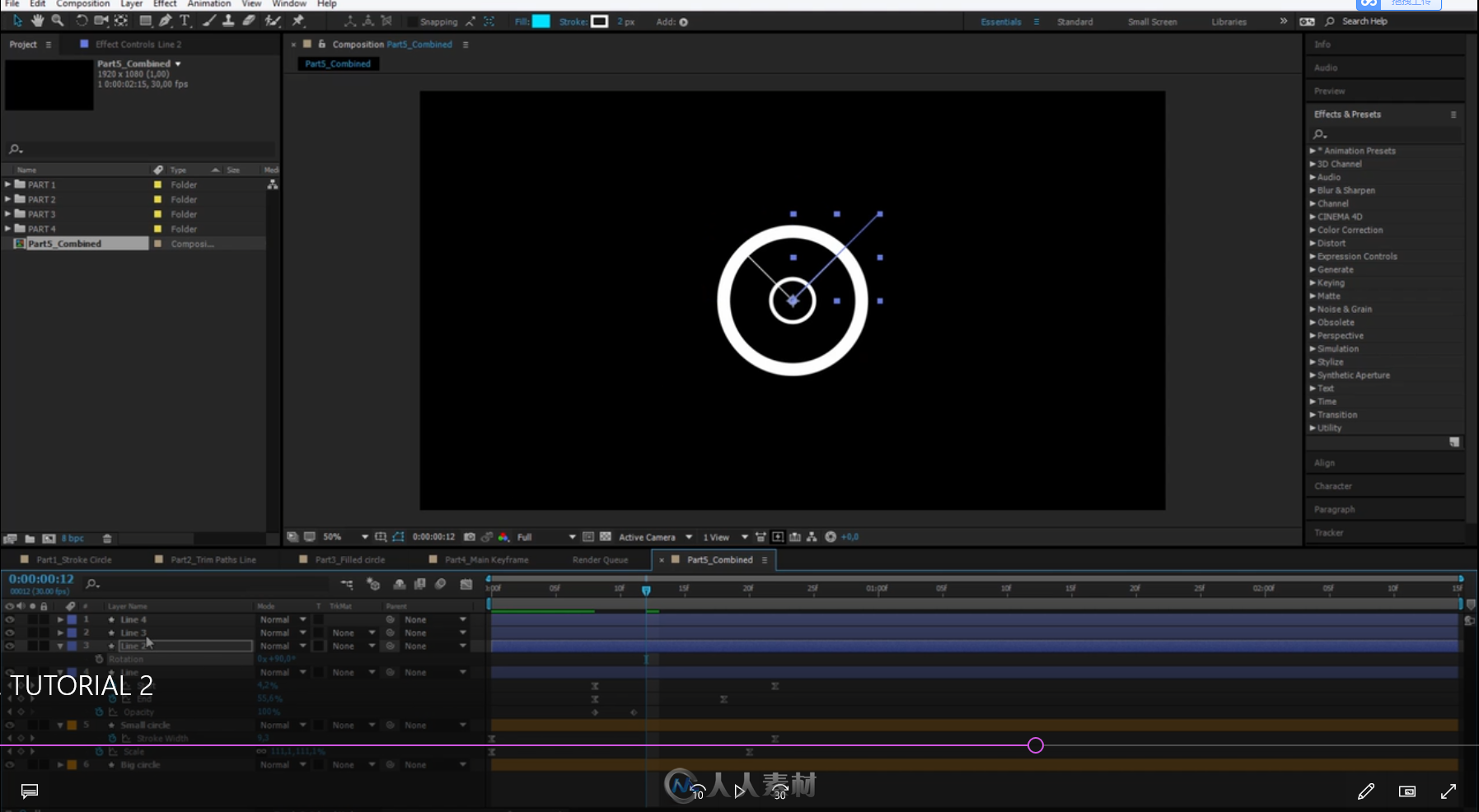This screenshot has height=812, width=1479.
Task: Click the delete trash icon in Project panel
Action: click(x=107, y=539)
